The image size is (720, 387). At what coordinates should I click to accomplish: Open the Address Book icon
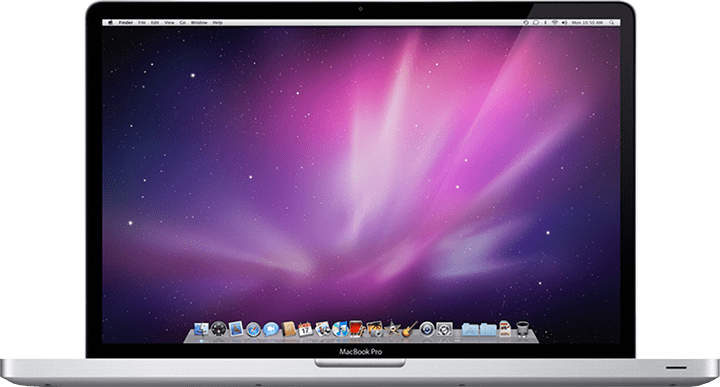click(x=289, y=329)
